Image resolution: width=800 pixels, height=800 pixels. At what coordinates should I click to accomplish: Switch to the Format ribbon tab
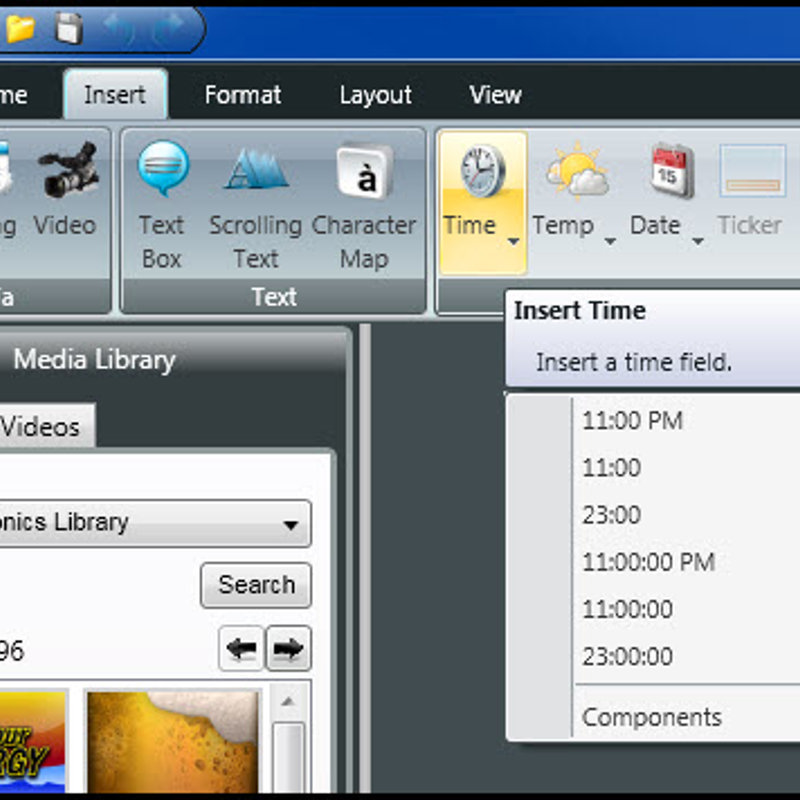click(242, 95)
